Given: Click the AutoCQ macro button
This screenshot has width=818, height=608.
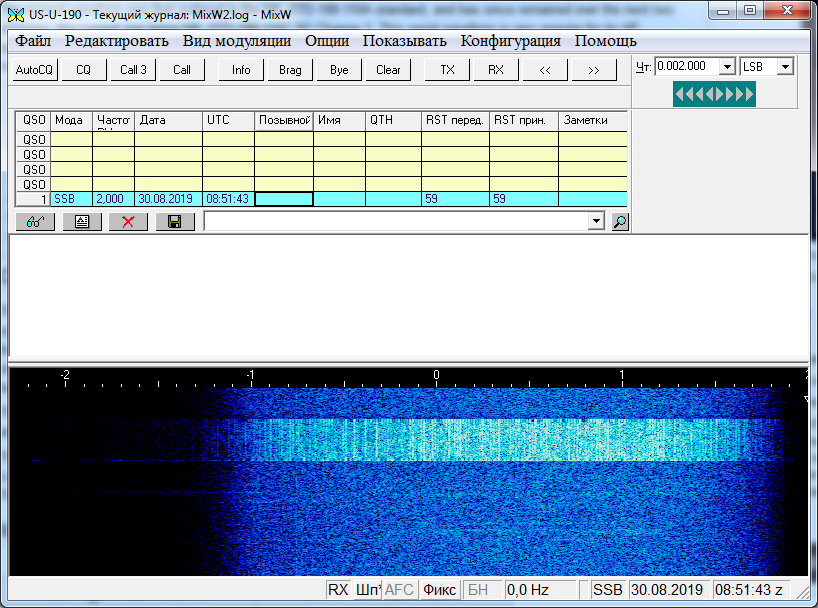Looking at the screenshot, I should pos(34,70).
